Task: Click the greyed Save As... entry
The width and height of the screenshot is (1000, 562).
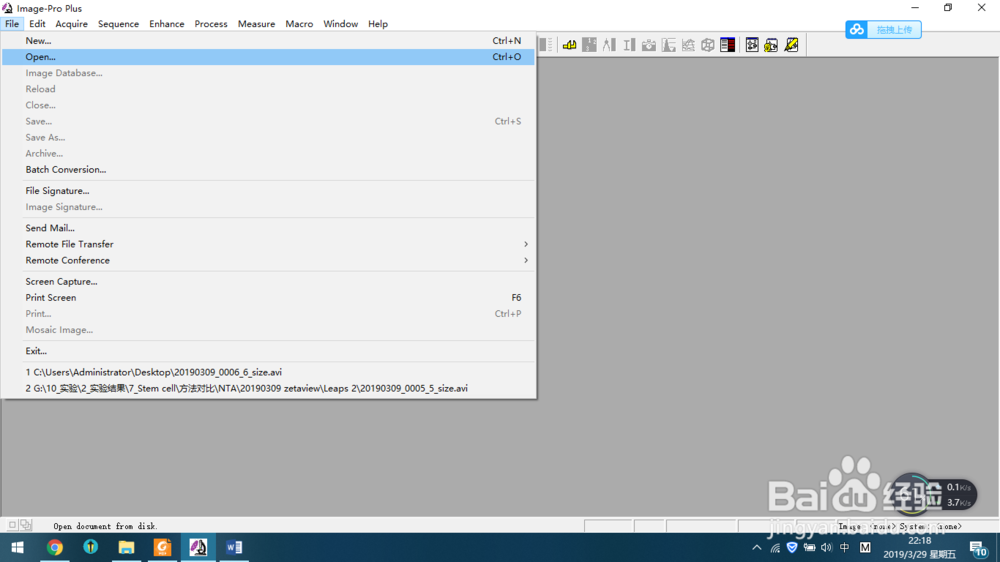Action: 268,137
